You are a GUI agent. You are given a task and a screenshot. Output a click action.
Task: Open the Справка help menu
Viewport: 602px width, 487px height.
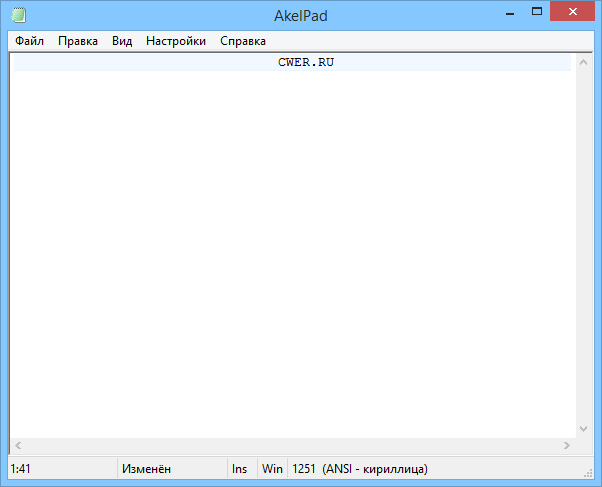click(x=243, y=41)
